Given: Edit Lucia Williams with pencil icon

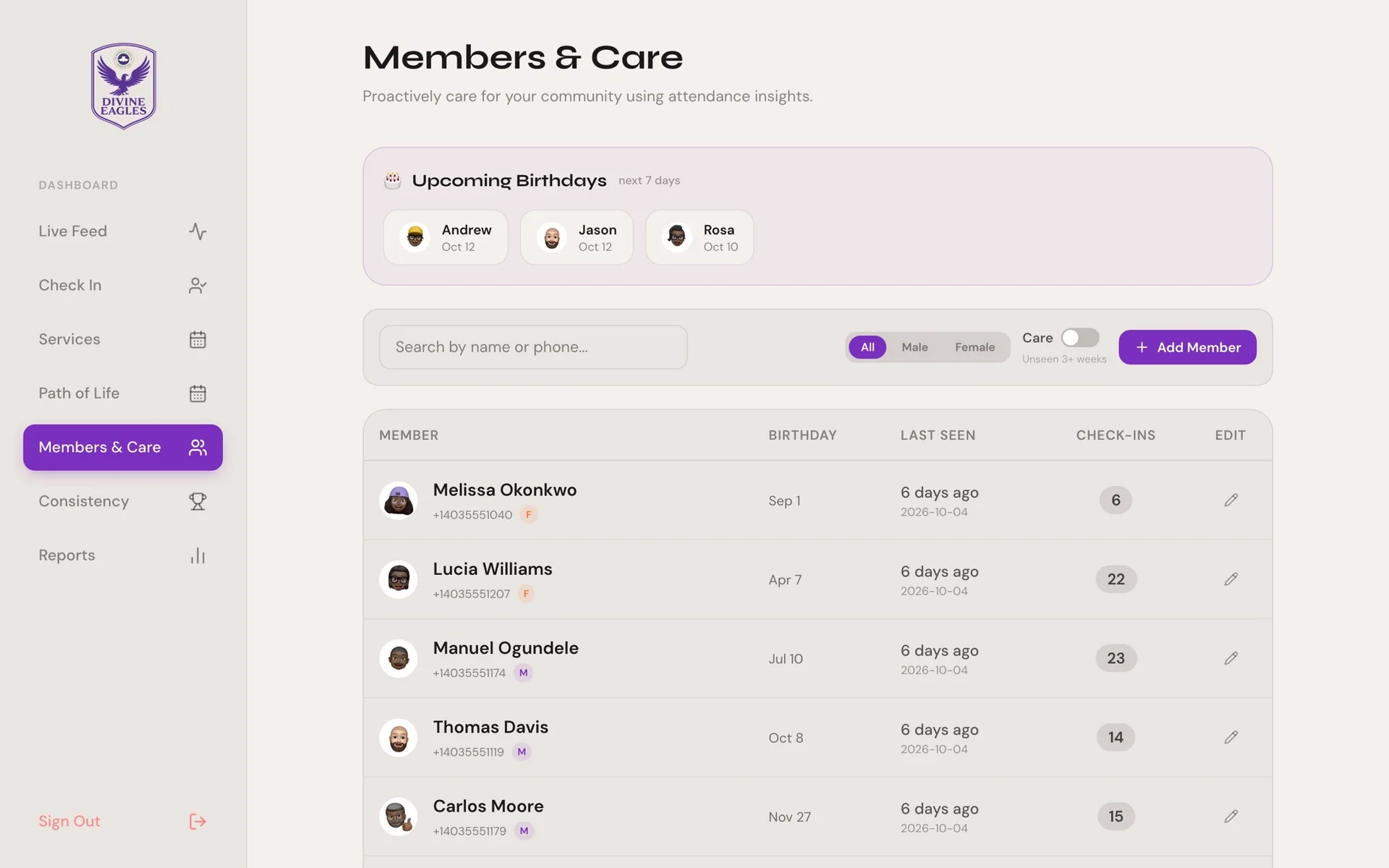Looking at the screenshot, I should coord(1231,579).
